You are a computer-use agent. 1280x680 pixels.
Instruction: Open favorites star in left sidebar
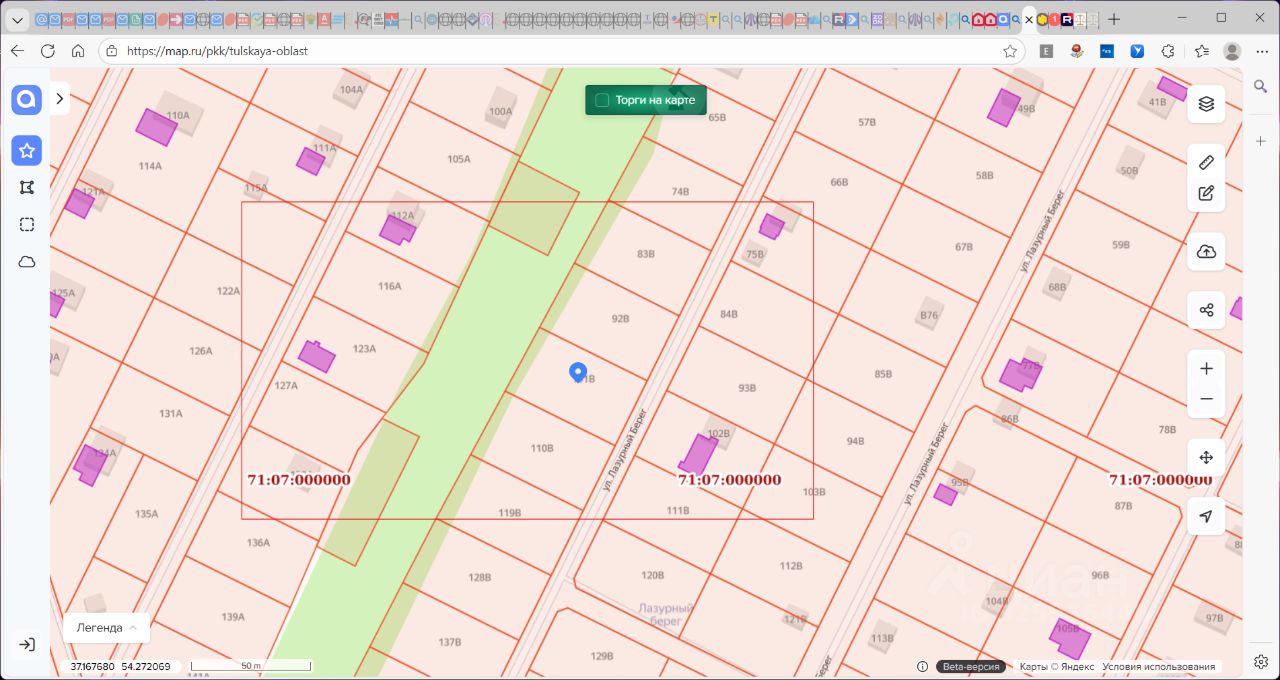[x=27, y=151]
